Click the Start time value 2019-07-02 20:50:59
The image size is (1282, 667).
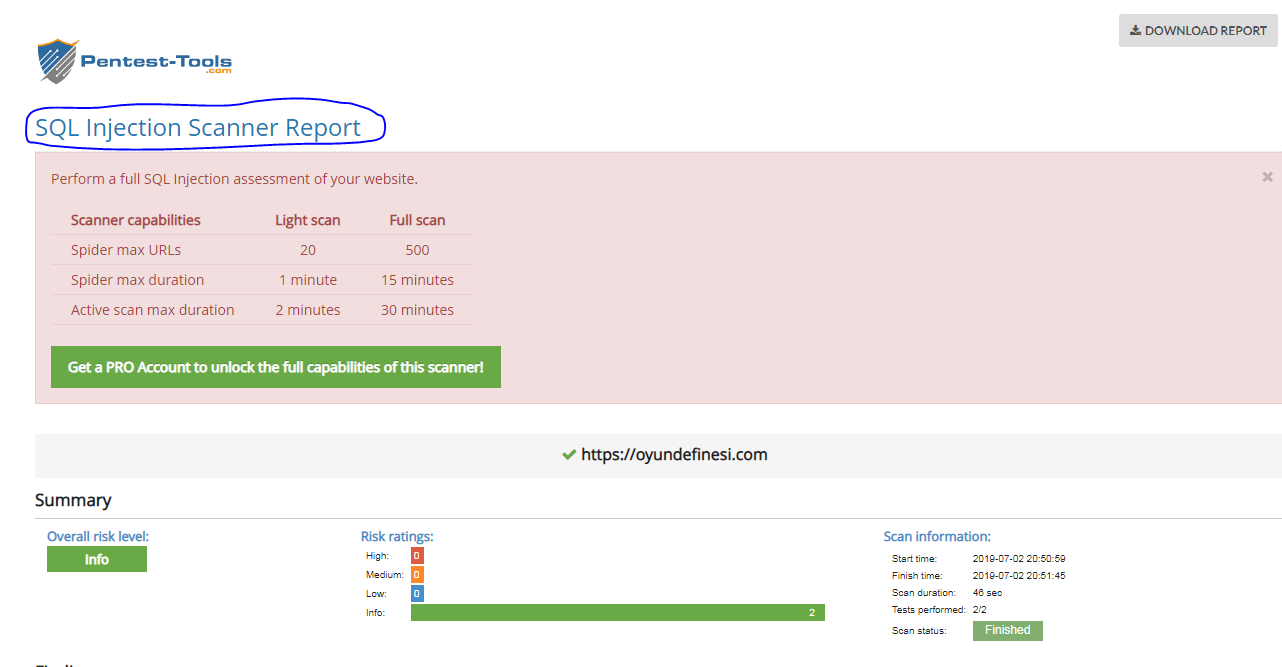tap(1019, 559)
